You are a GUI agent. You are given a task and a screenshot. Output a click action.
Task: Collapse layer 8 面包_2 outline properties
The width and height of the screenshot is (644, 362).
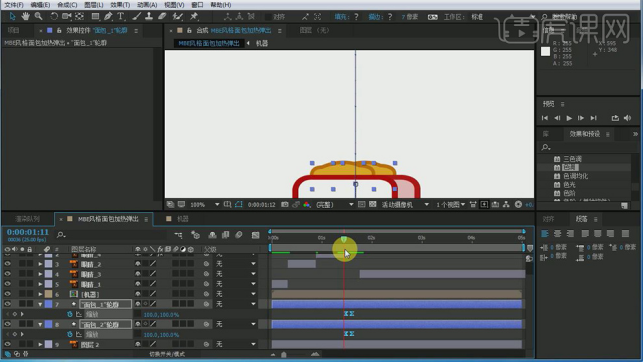pyautogui.click(x=40, y=324)
